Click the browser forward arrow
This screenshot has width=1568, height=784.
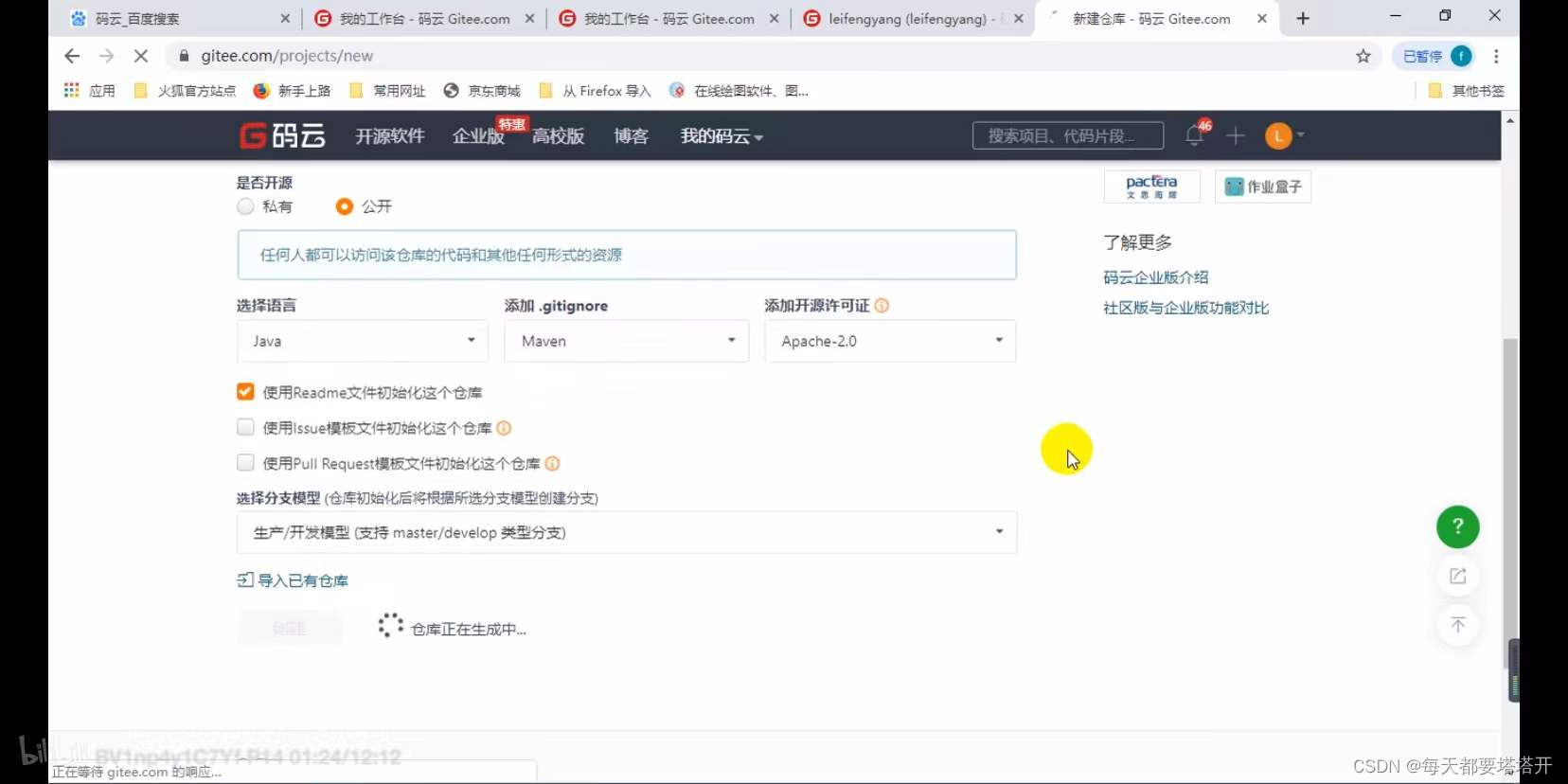tap(106, 56)
